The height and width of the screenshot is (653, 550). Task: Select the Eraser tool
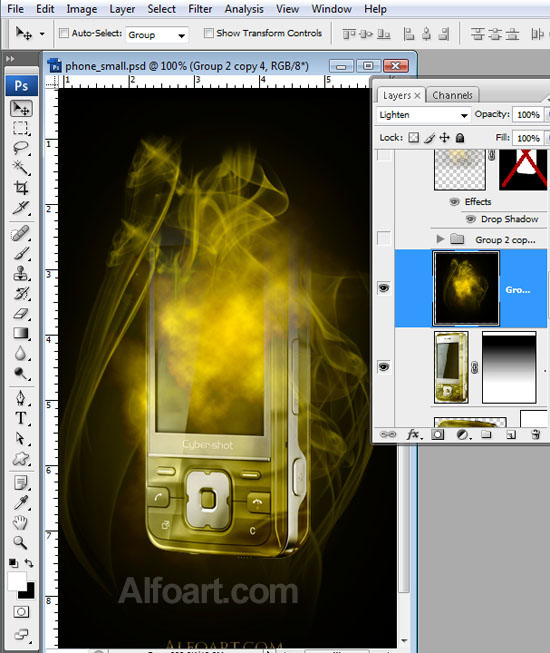pyautogui.click(x=21, y=313)
